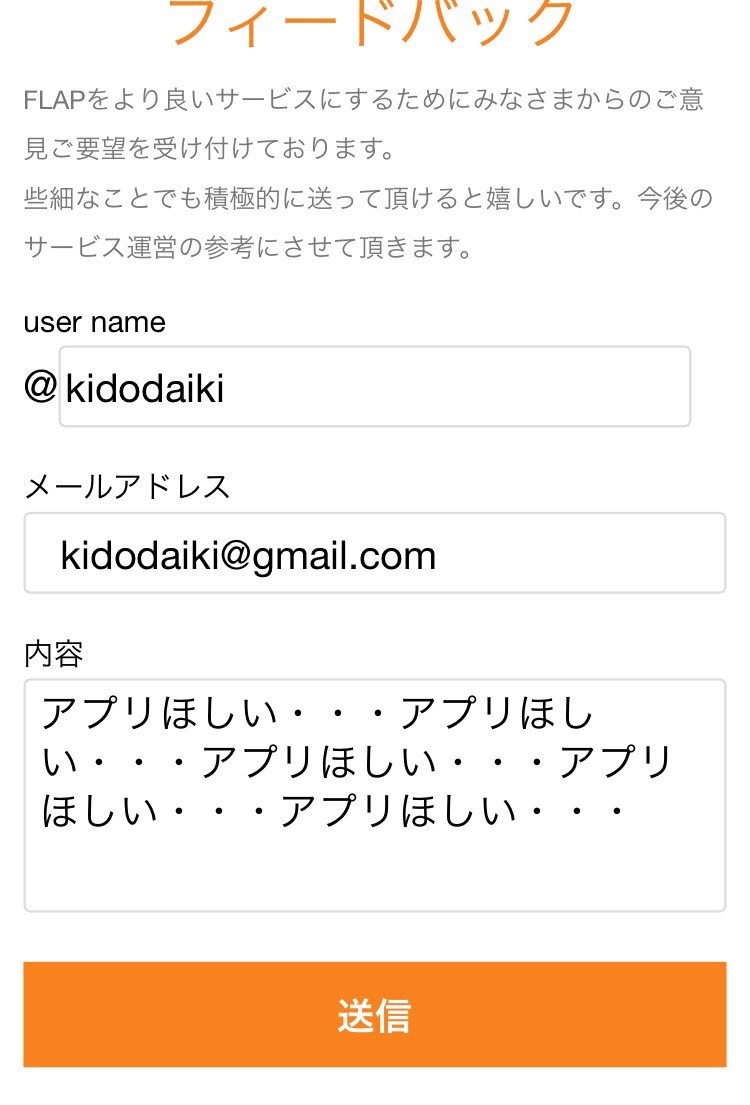Click the second line of the 内容 text
Image resolution: width=750 pixels, height=1105 pixels.
pyautogui.click(x=358, y=763)
